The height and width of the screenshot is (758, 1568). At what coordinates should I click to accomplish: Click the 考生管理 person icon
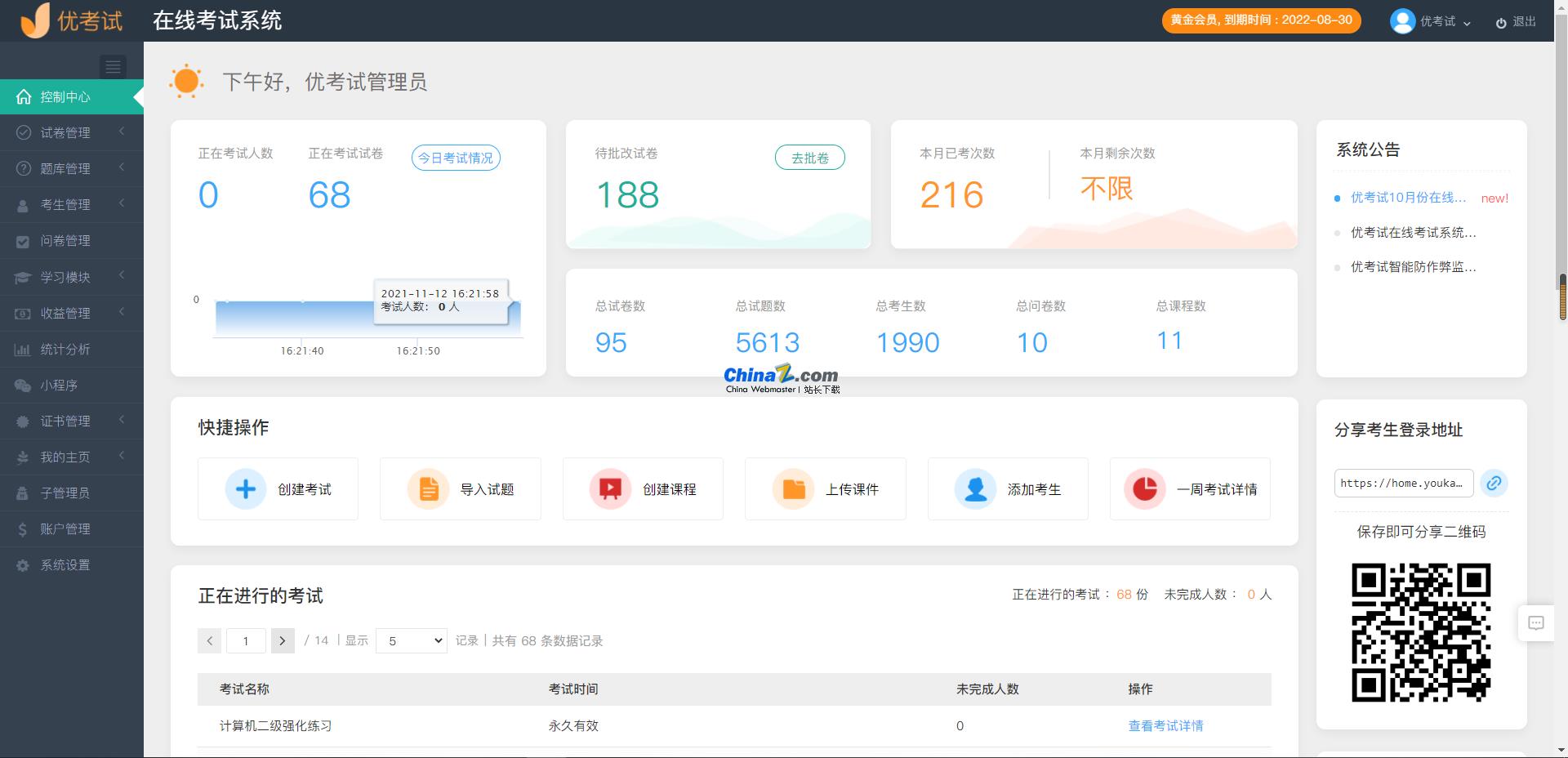24,205
